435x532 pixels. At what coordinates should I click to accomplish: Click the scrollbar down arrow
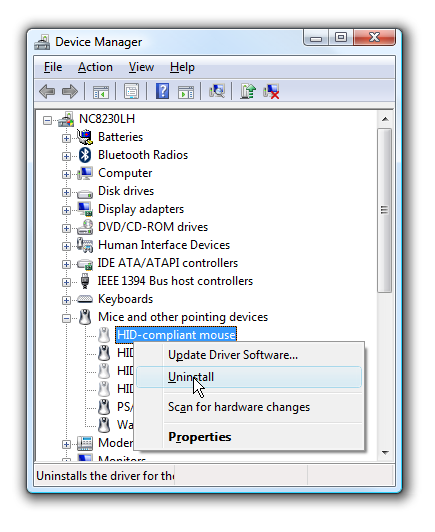(385, 453)
